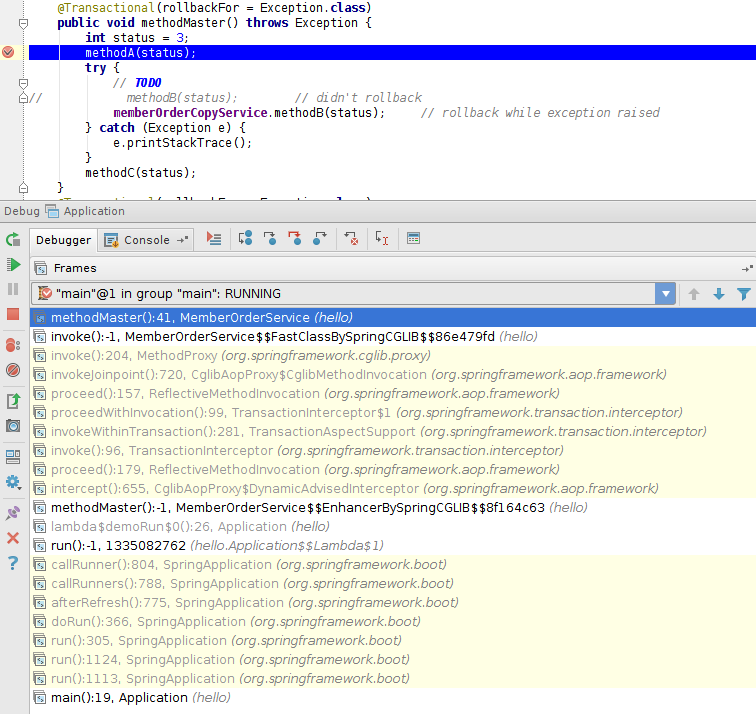Click the Pin Tab icon
The width and height of the screenshot is (756, 714).
pos(13,512)
